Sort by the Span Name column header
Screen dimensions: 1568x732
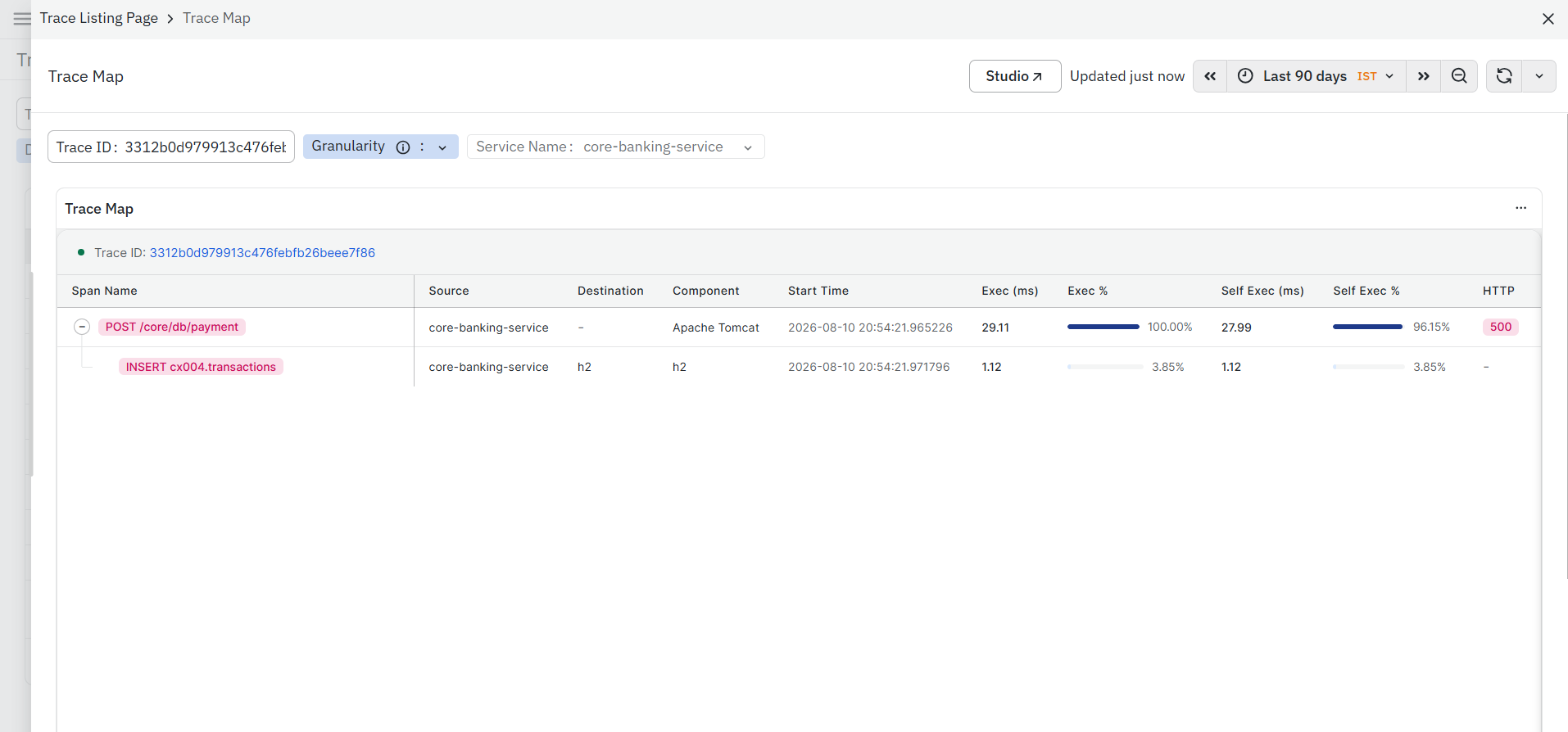point(104,291)
